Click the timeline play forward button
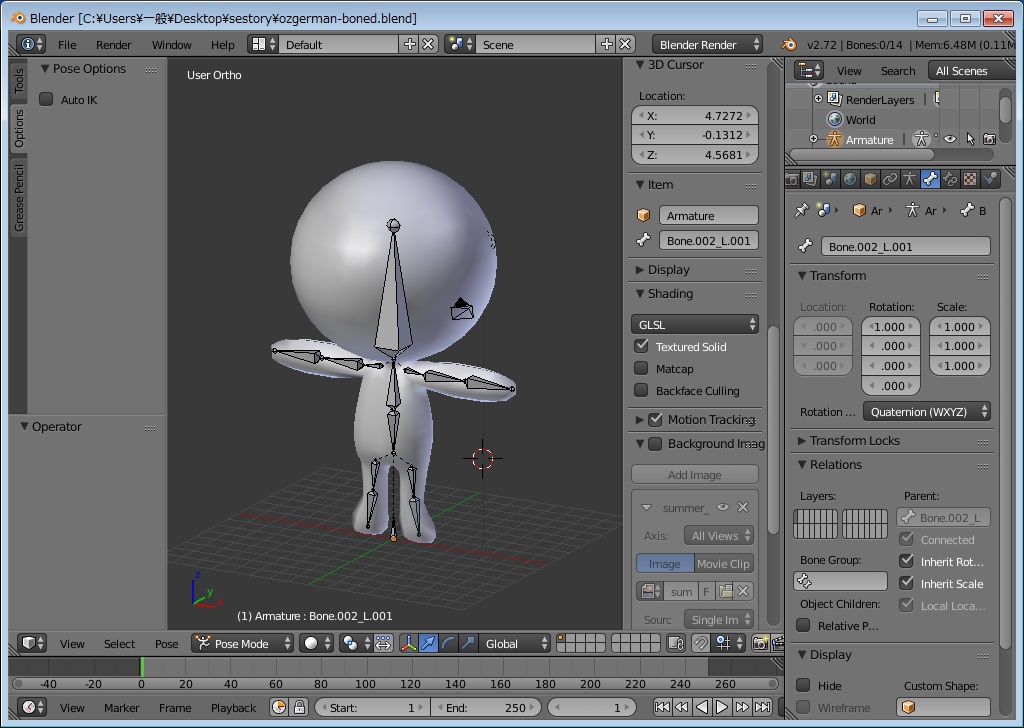This screenshot has width=1024, height=728. (722, 707)
